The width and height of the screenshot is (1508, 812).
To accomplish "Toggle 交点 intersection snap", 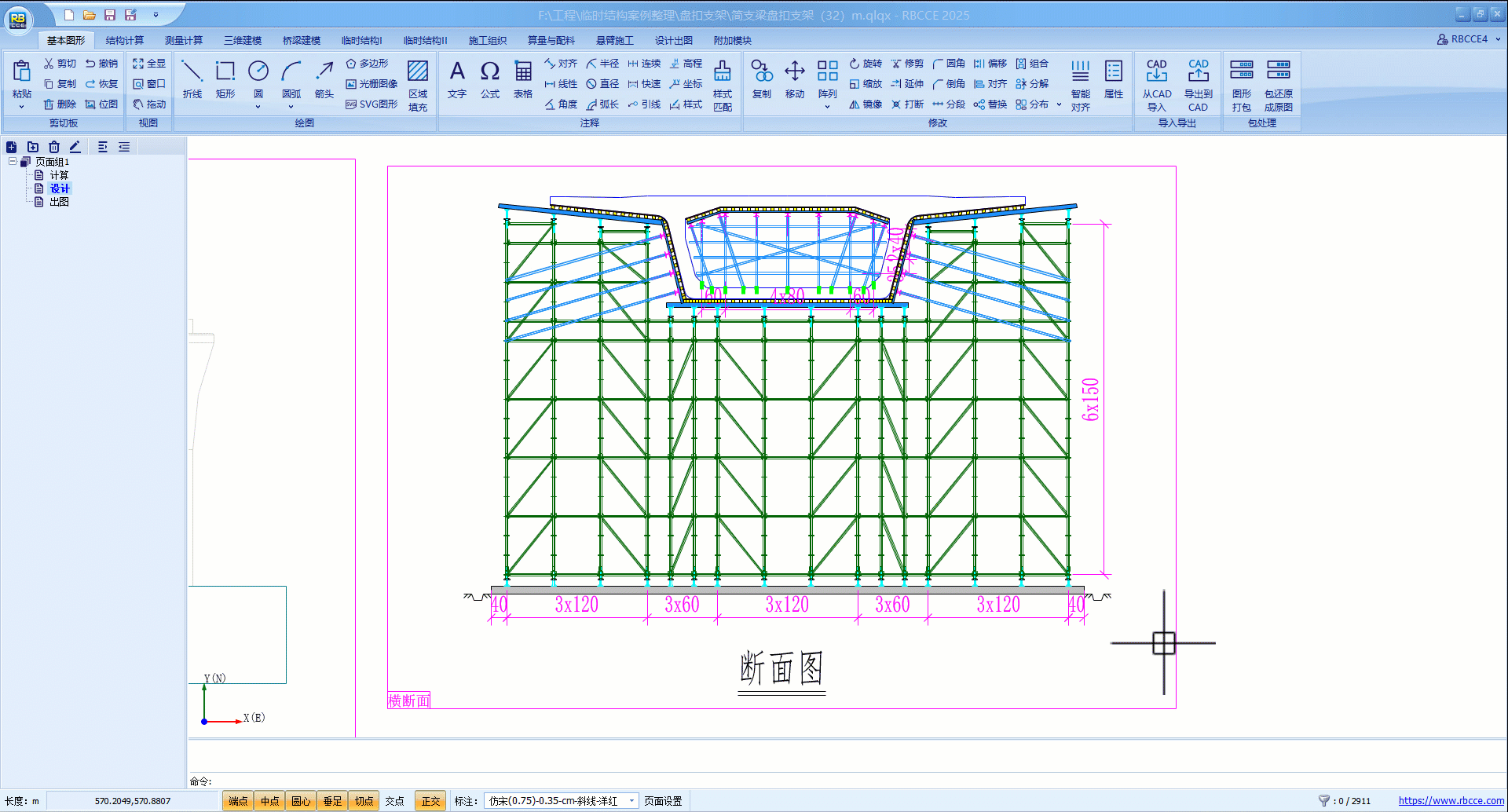I will [394, 801].
